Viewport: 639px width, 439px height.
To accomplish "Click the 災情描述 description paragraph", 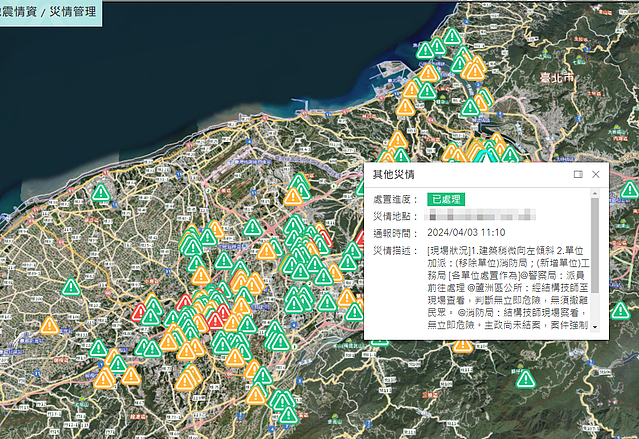I will point(508,287).
